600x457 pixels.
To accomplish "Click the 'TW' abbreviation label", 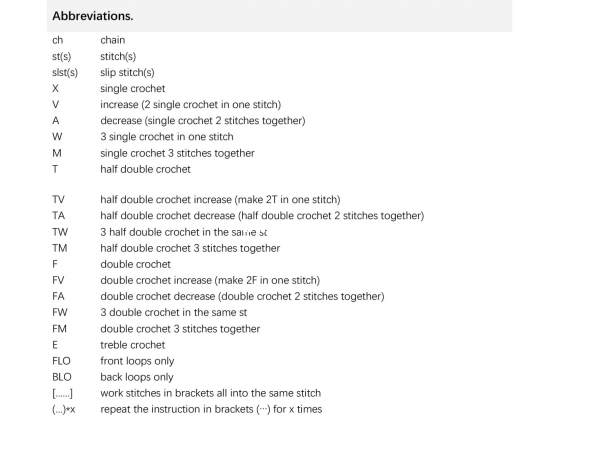I will tap(60, 232).
